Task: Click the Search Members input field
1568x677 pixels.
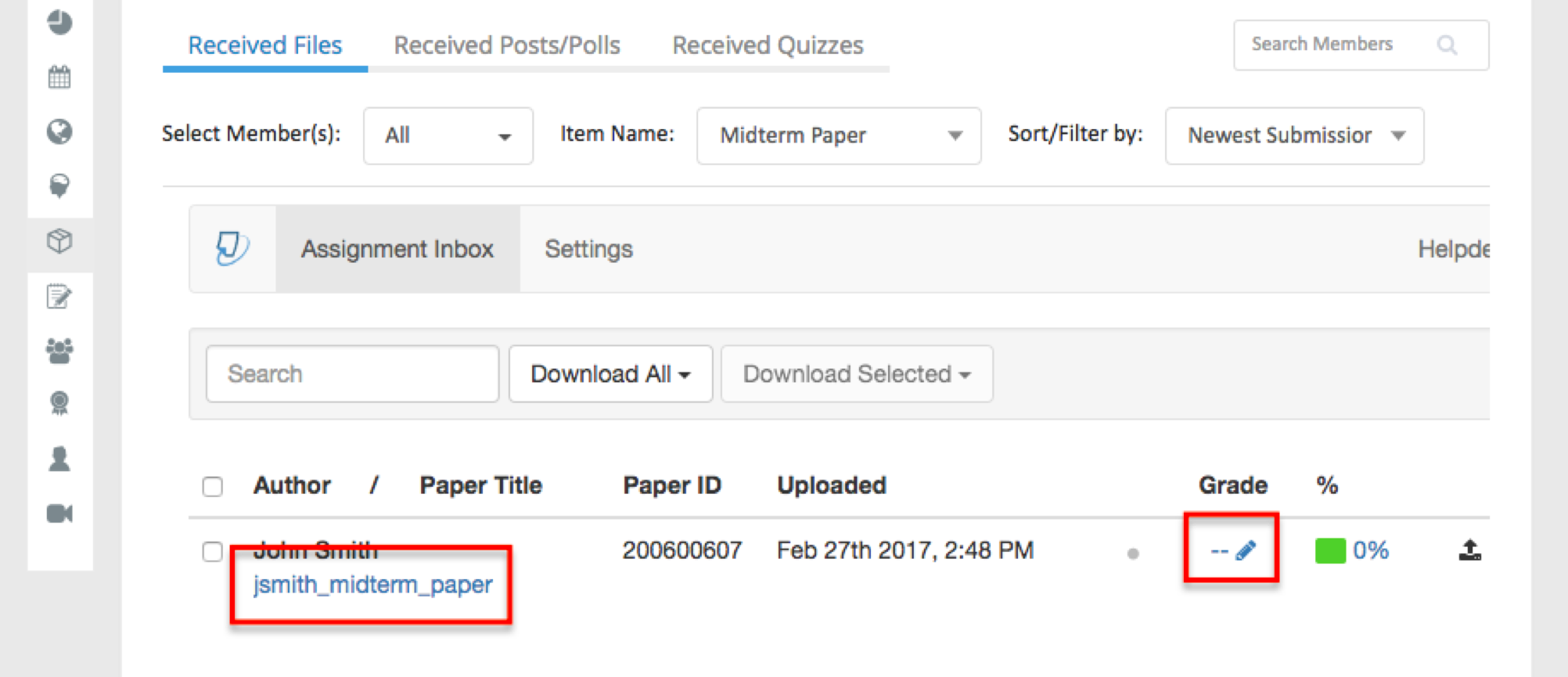Action: pyautogui.click(x=1361, y=45)
